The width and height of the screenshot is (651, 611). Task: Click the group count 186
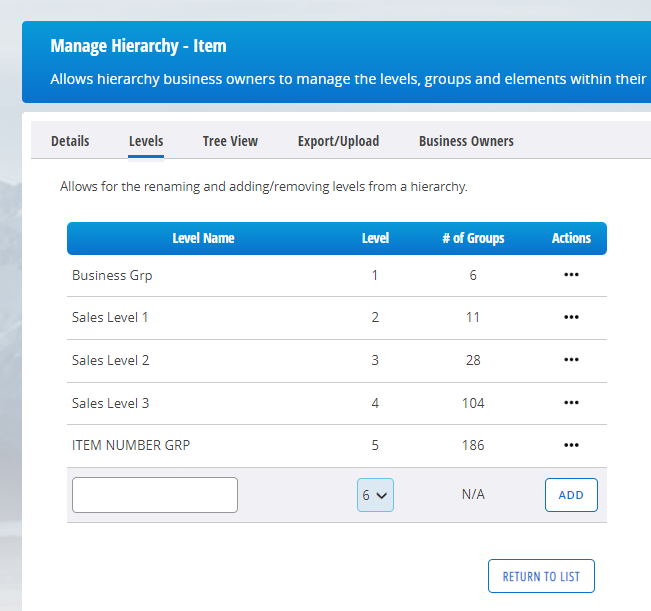click(x=473, y=445)
